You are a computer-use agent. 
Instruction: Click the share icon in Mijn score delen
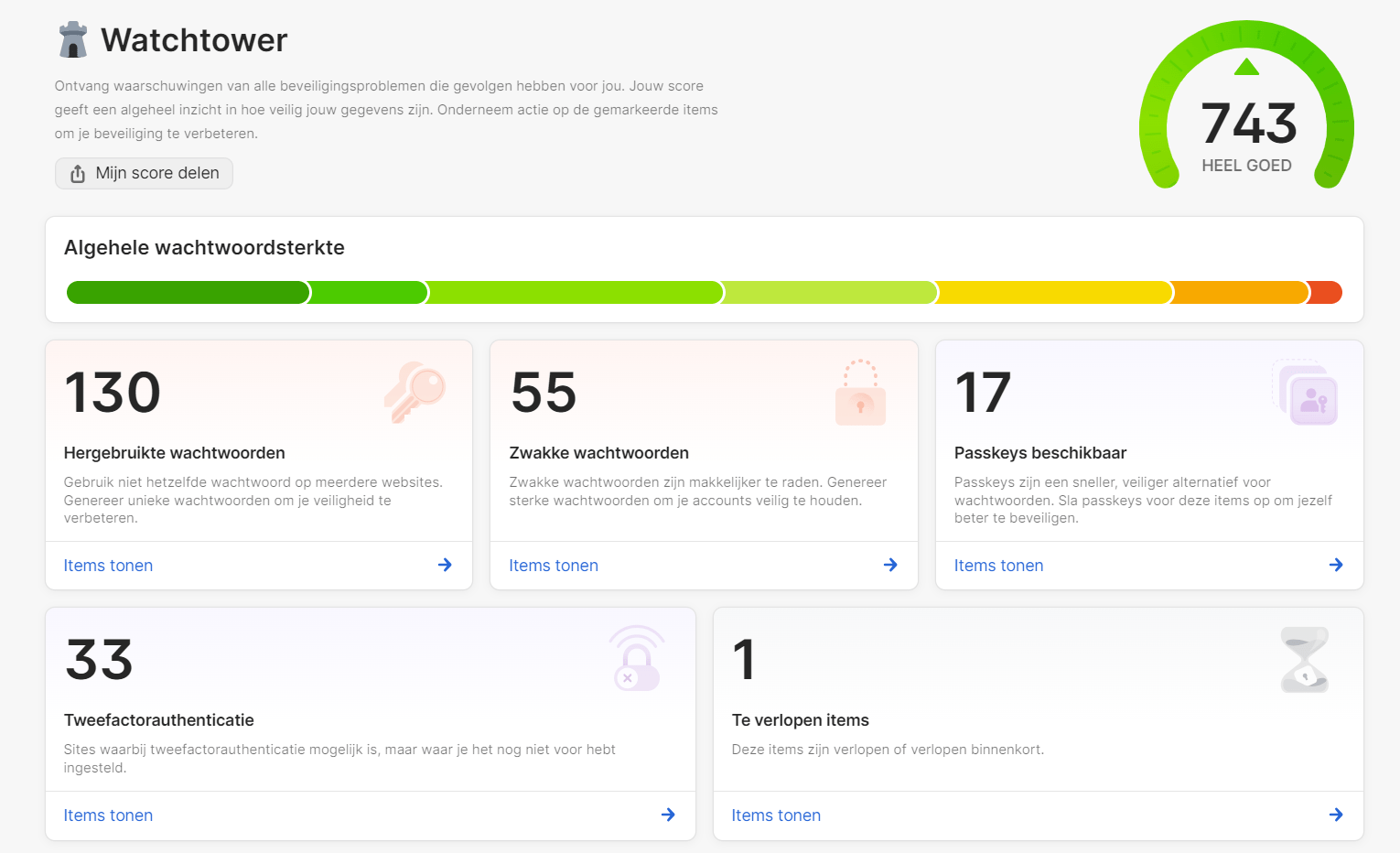(x=78, y=174)
